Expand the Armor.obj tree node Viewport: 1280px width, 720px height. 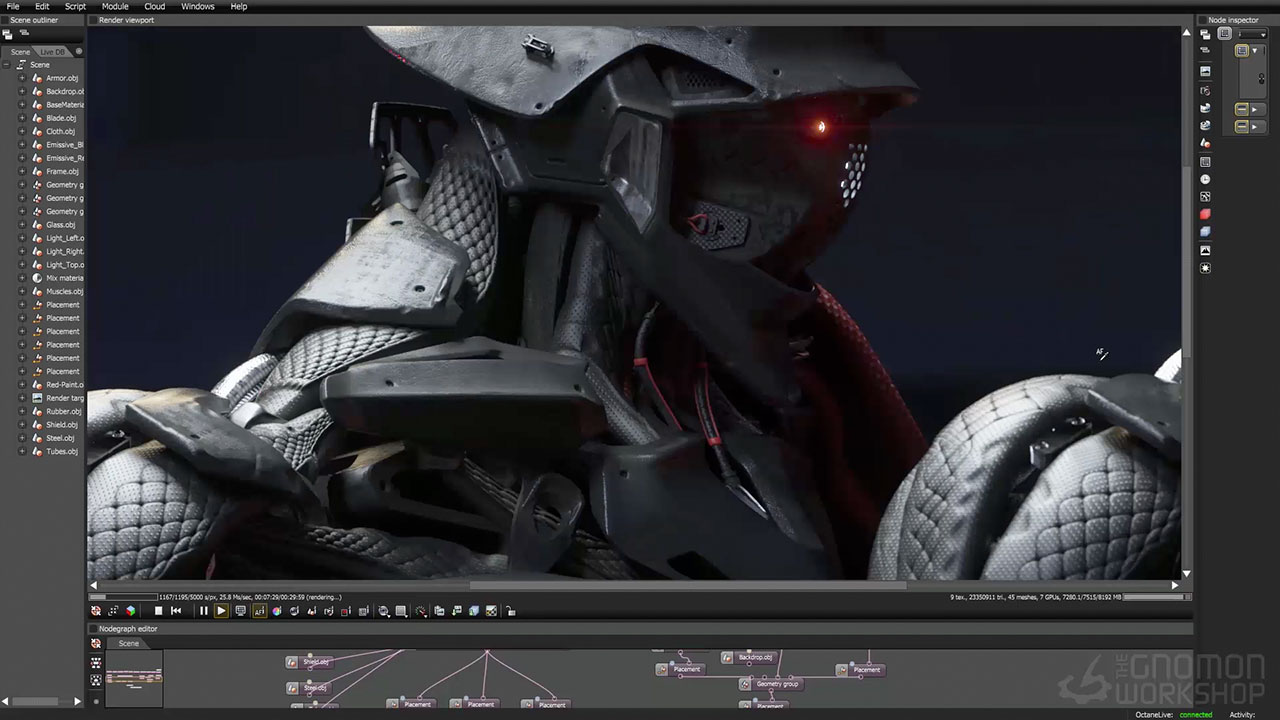(22, 78)
